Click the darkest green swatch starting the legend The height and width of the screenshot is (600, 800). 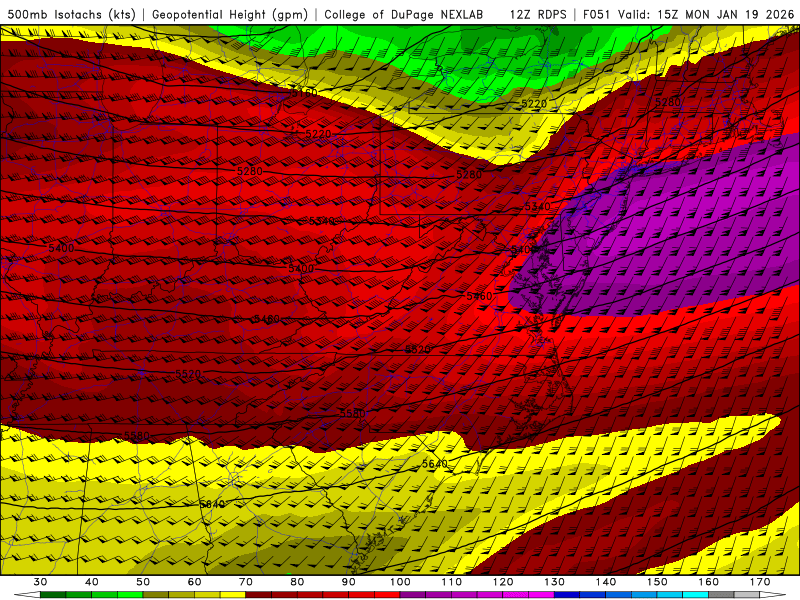(x=53, y=594)
